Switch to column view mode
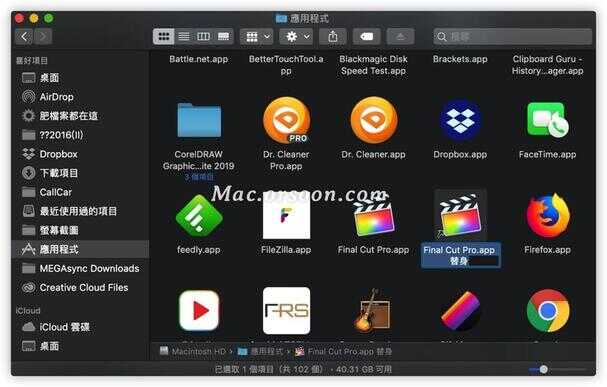The width and height of the screenshot is (607, 387). pyautogui.click(x=203, y=37)
